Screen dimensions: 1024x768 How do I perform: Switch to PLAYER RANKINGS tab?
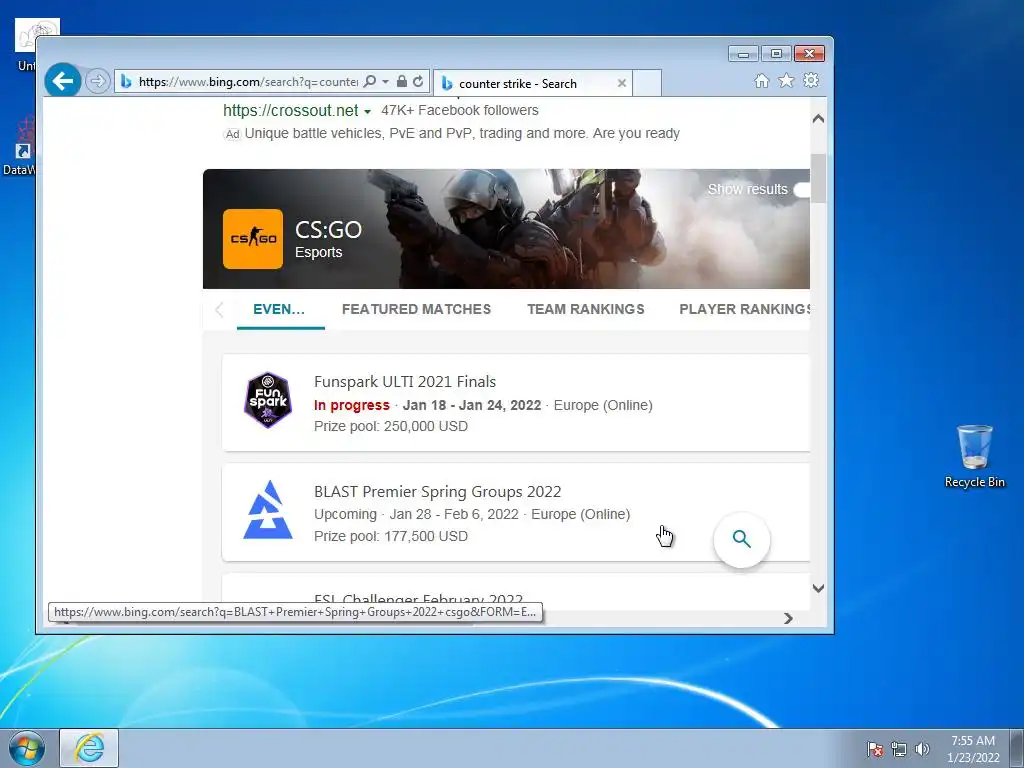(x=744, y=310)
